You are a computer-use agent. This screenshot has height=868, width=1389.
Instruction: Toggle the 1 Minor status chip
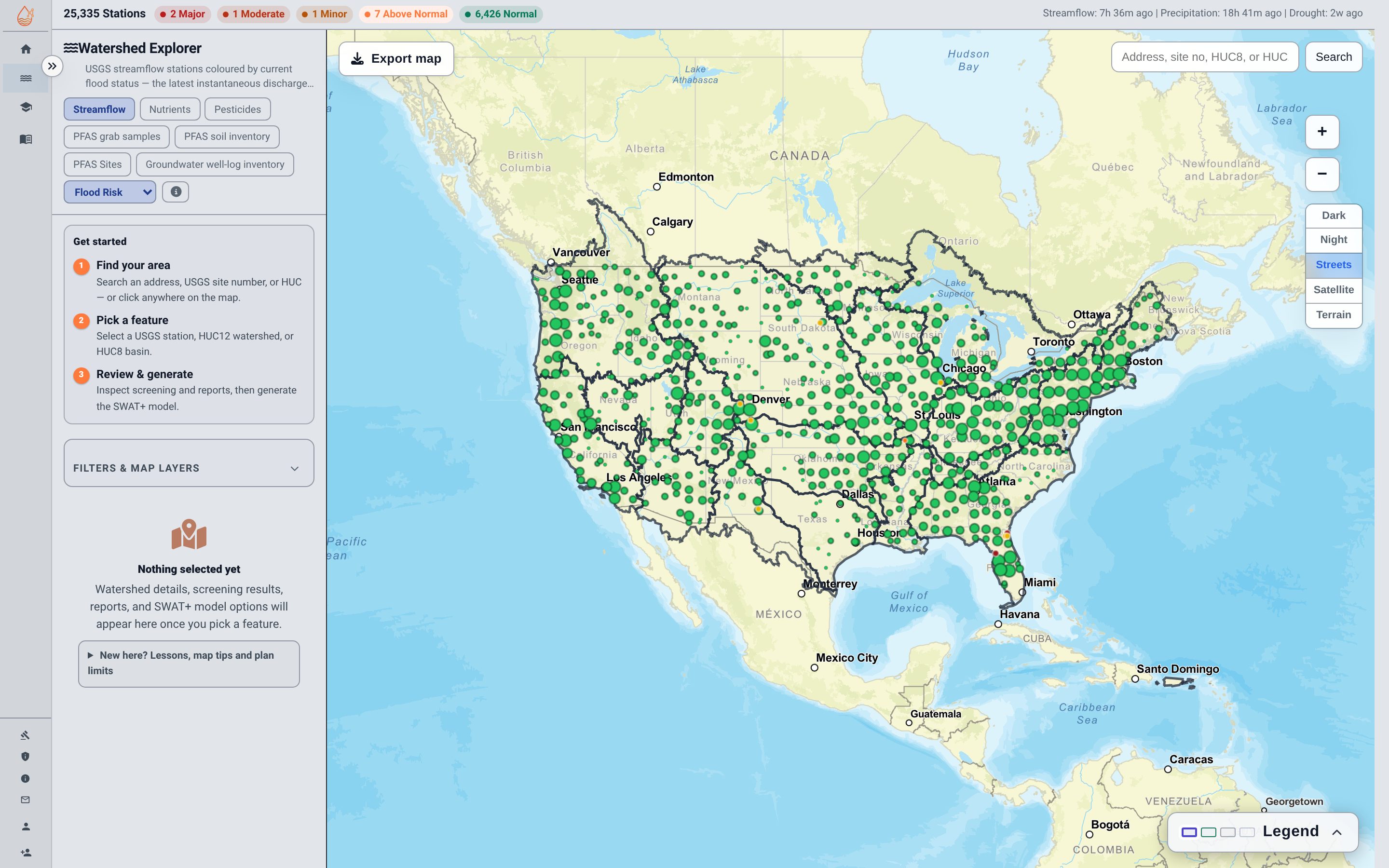[324, 14]
